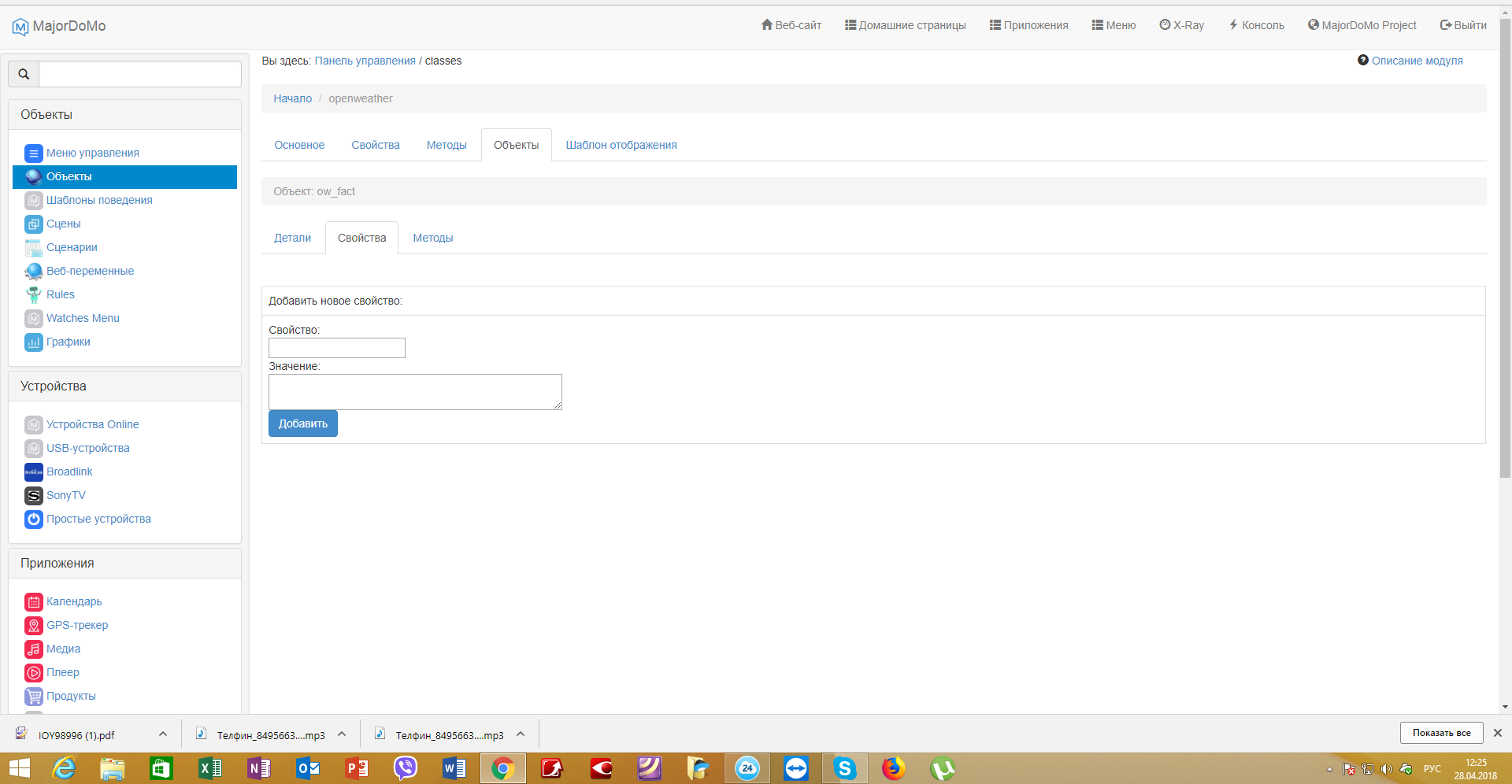Switch to Свойства tab beside Основное
Viewport: 1512px width, 784px height.
click(376, 145)
